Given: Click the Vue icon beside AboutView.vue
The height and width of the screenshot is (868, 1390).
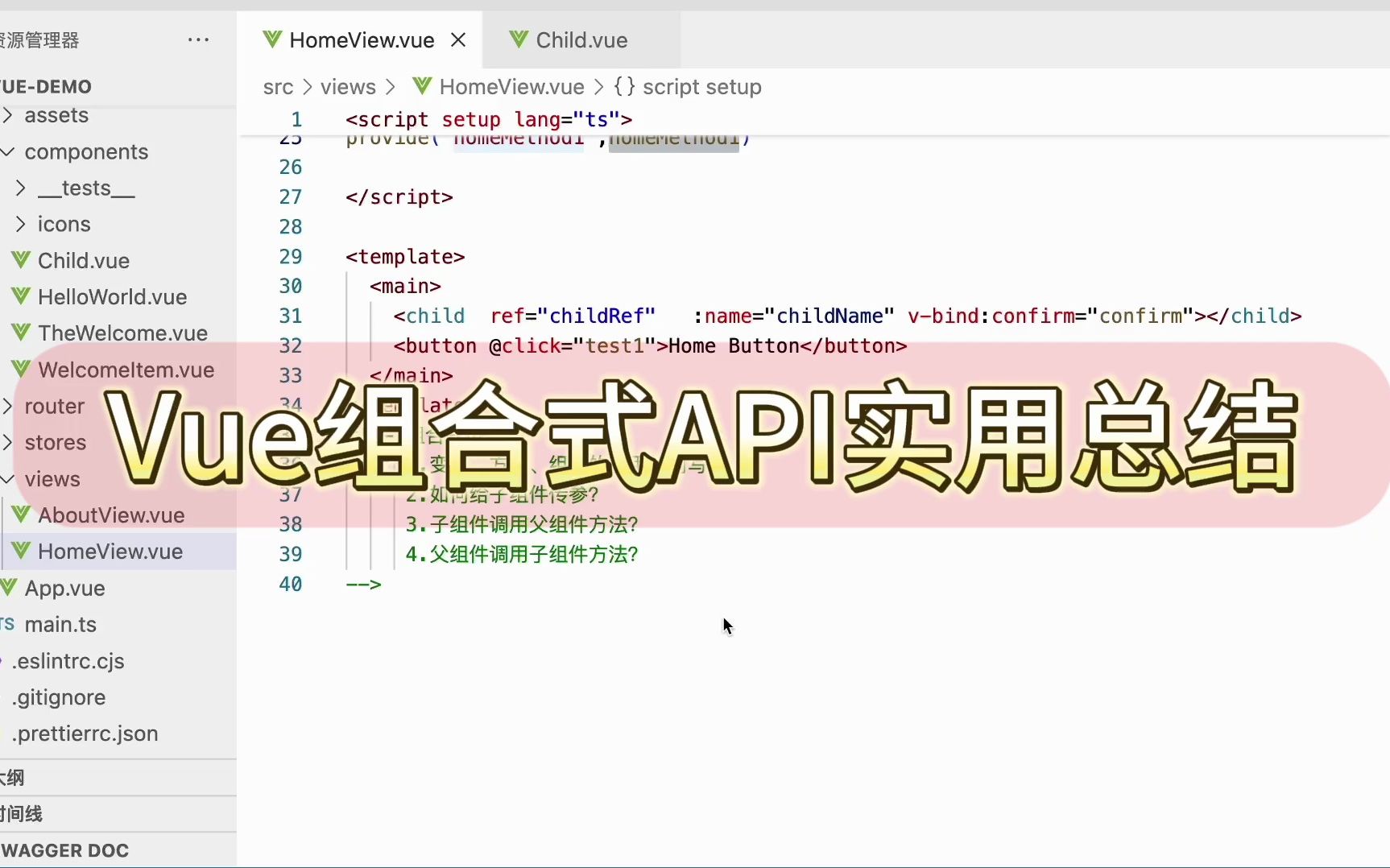Looking at the screenshot, I should point(21,515).
